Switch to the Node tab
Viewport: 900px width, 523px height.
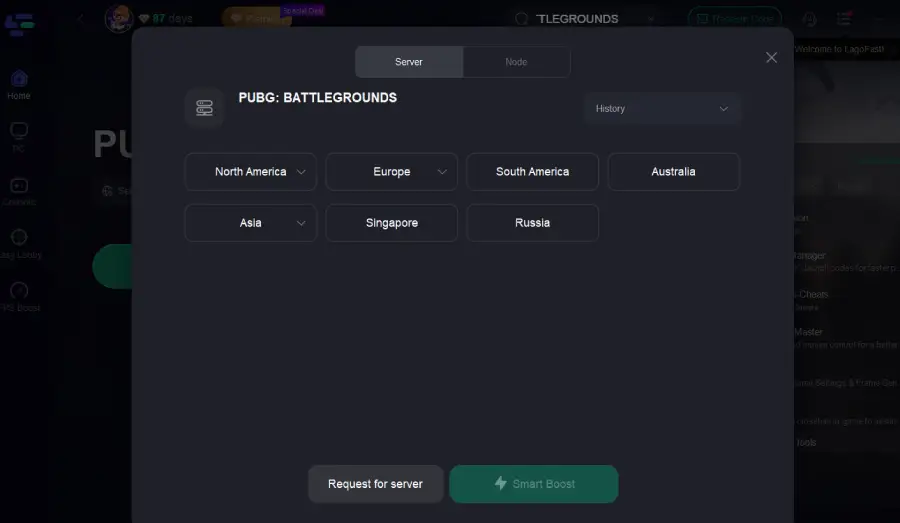[516, 62]
